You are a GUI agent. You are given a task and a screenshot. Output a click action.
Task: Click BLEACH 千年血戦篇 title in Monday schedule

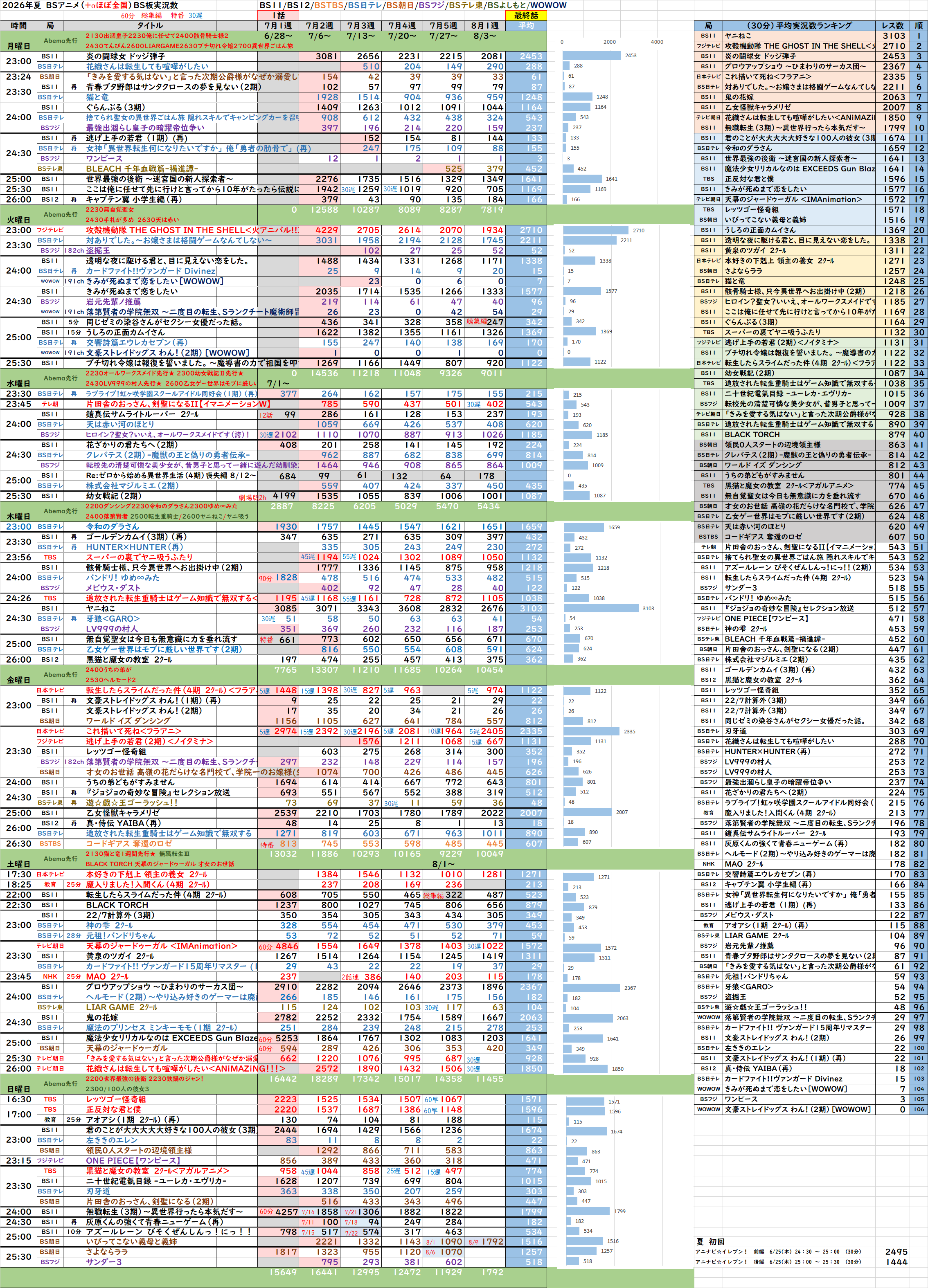[142, 169]
